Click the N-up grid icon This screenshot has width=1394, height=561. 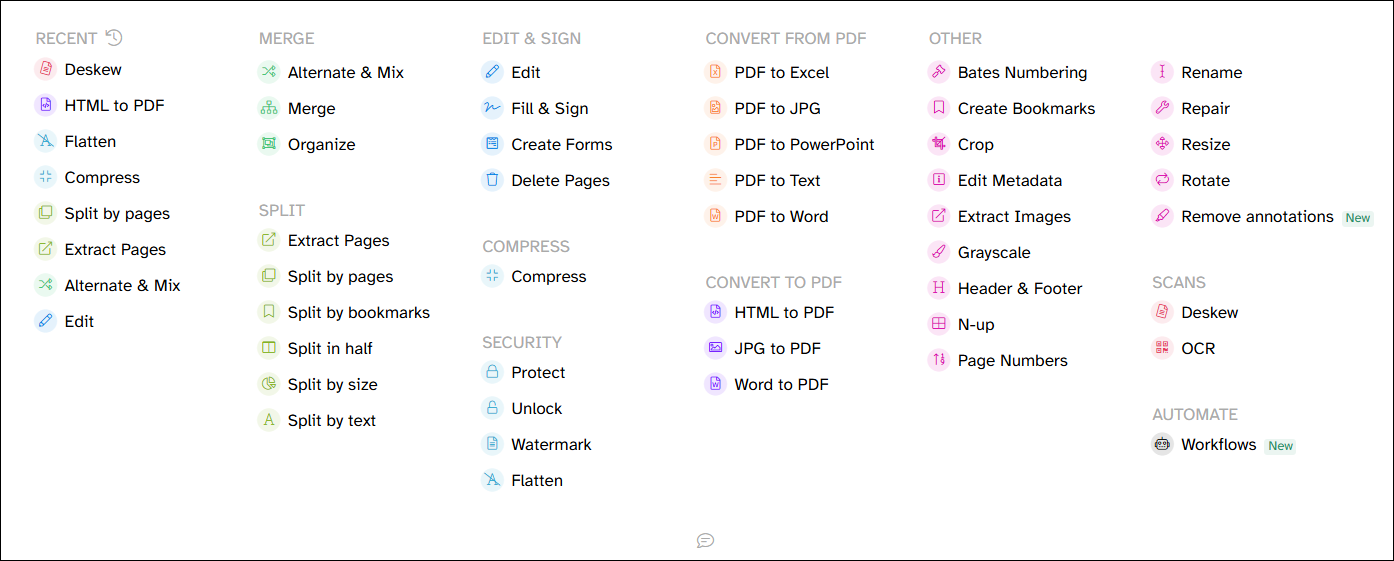pos(938,324)
